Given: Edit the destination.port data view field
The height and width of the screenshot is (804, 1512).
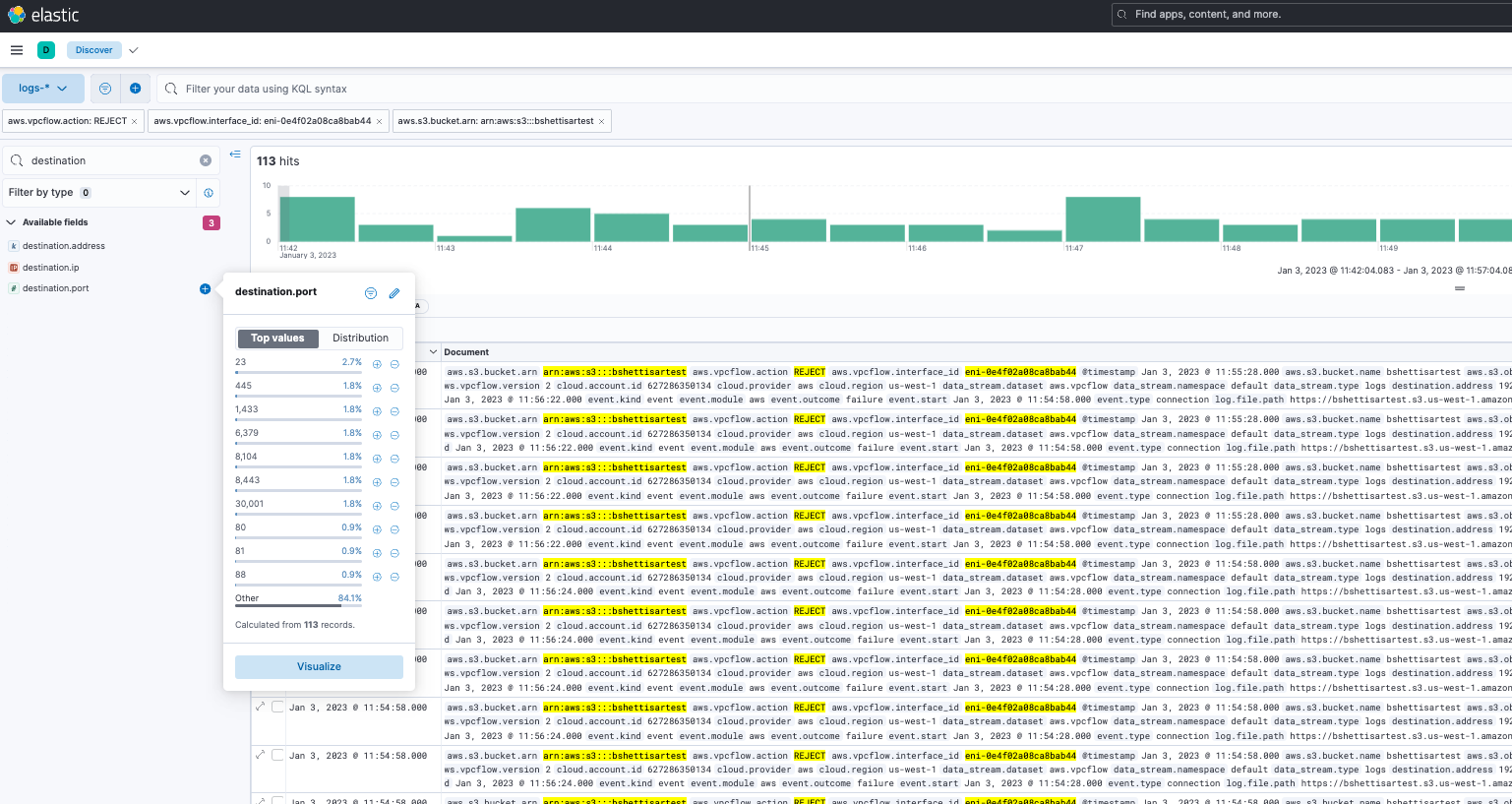Looking at the screenshot, I should pyautogui.click(x=394, y=293).
